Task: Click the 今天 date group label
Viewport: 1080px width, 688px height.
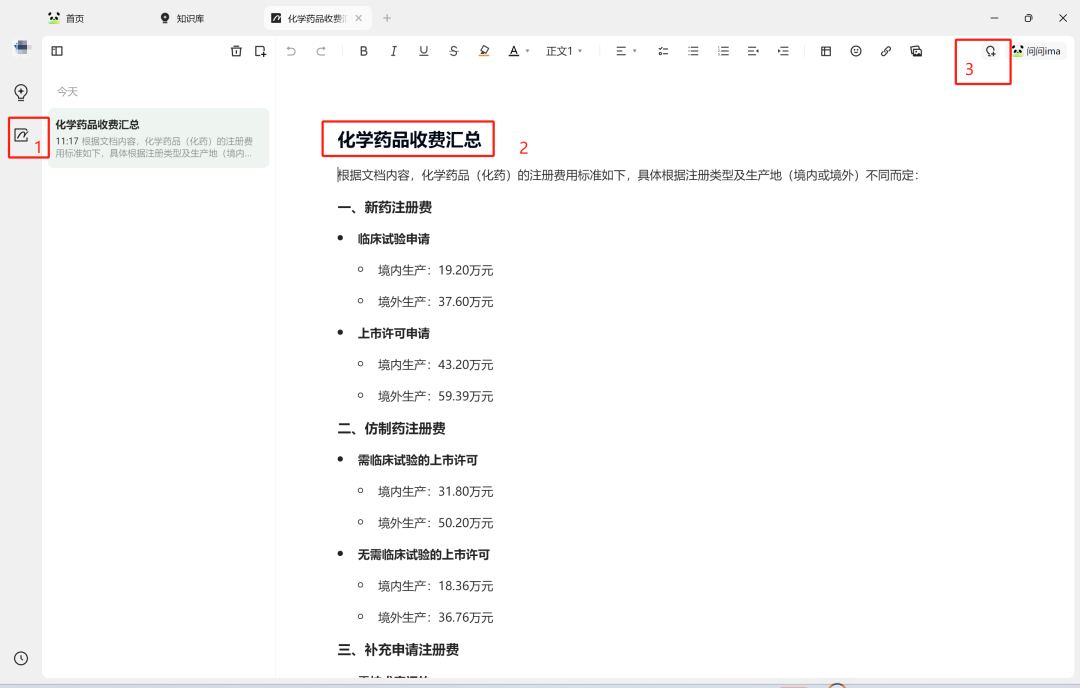Action: pos(68,92)
